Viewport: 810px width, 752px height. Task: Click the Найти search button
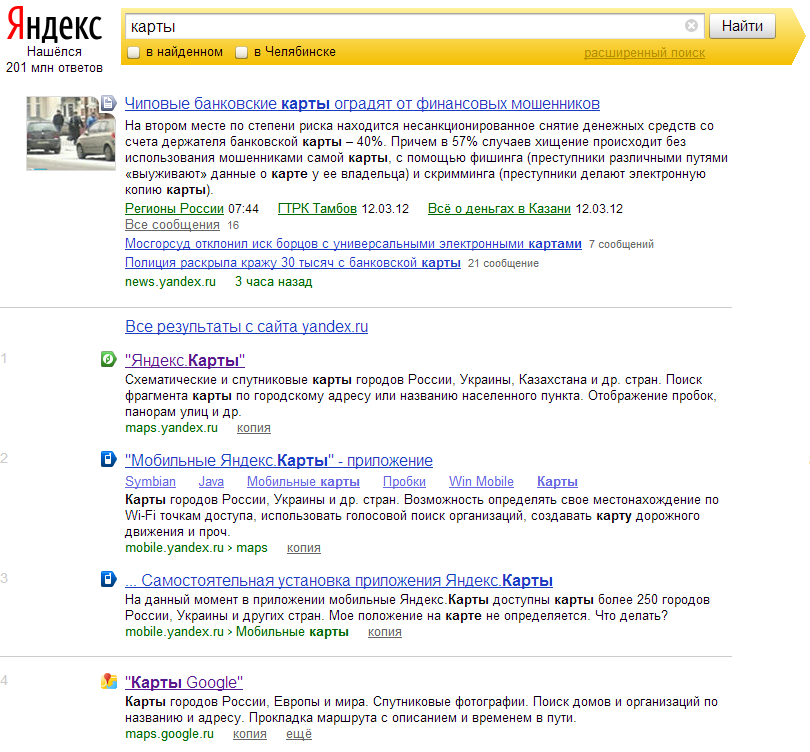point(742,26)
